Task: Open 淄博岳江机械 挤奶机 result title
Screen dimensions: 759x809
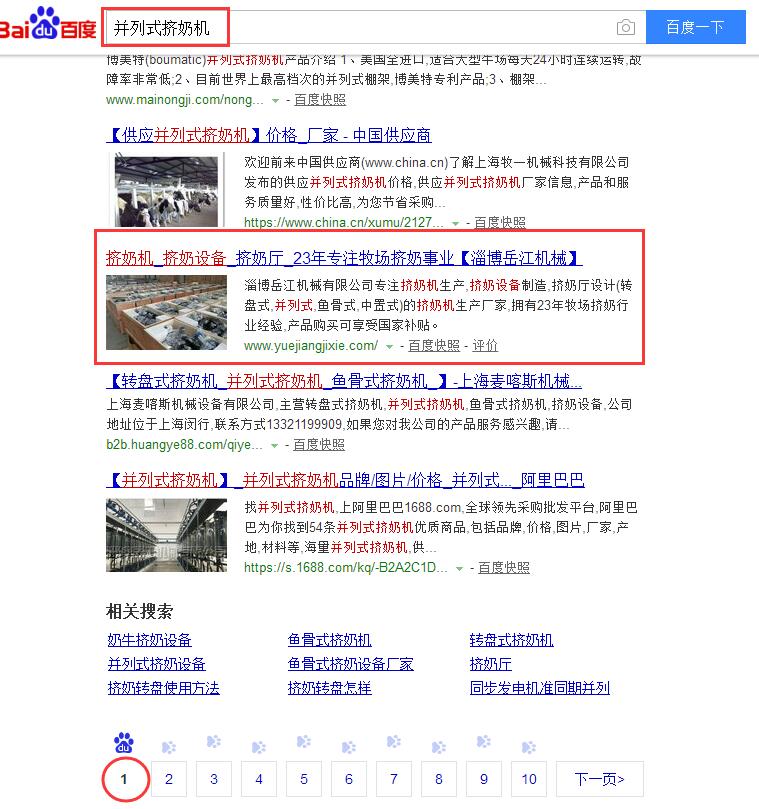Action: pos(344,257)
